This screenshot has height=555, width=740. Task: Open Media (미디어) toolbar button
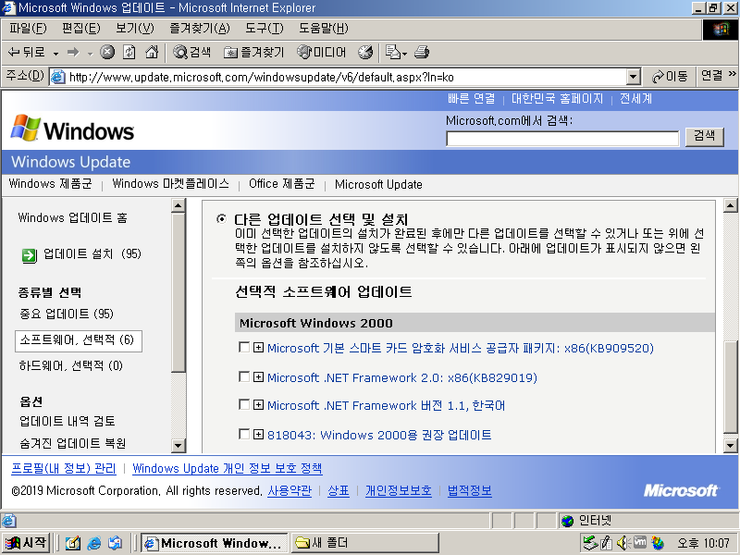pos(322,52)
